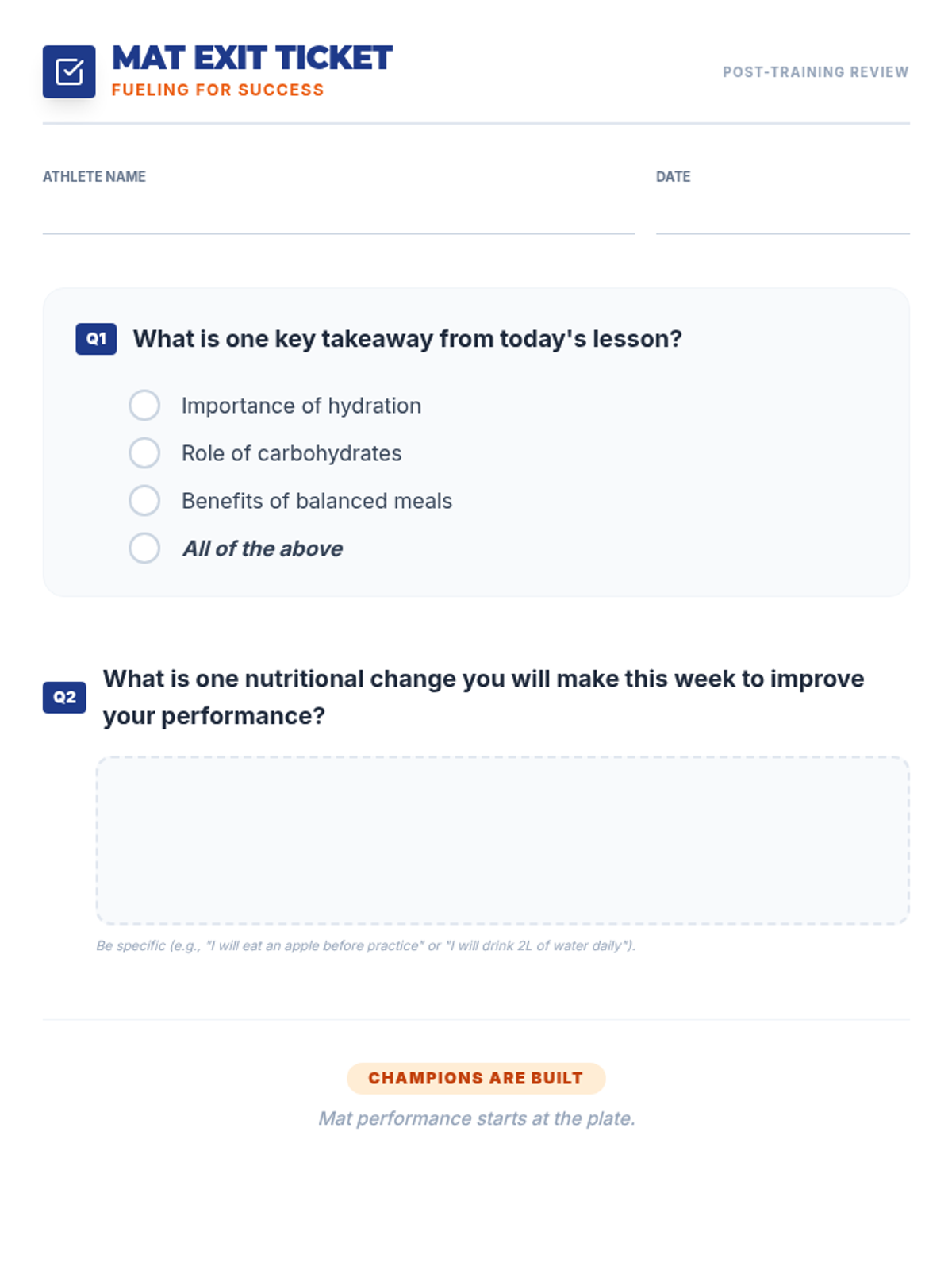Image resolution: width=952 pixels, height=1270 pixels.
Task: Click the 'Champions Are Built' badge
Action: (476, 1078)
